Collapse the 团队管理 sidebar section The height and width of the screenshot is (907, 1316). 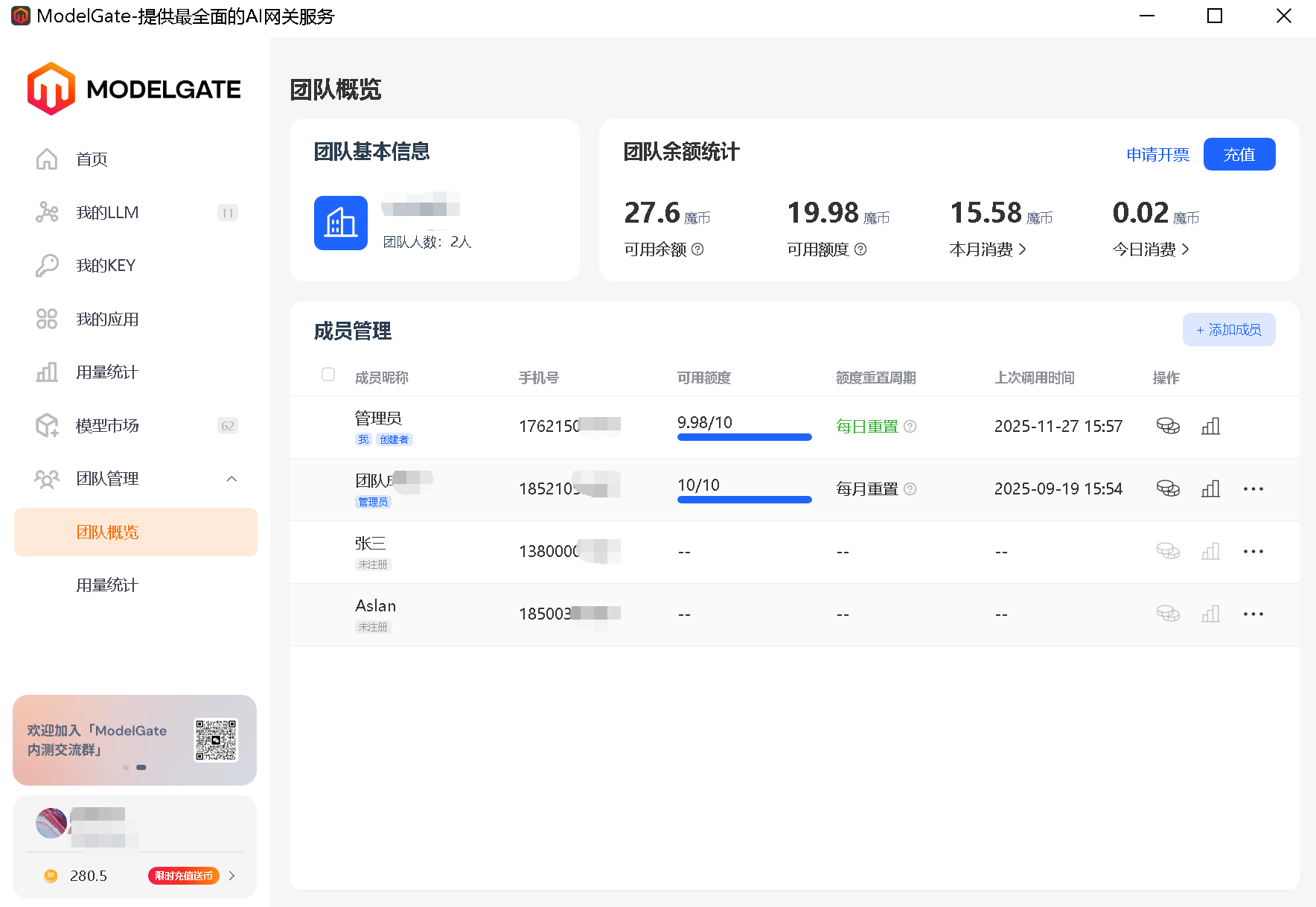click(x=231, y=479)
